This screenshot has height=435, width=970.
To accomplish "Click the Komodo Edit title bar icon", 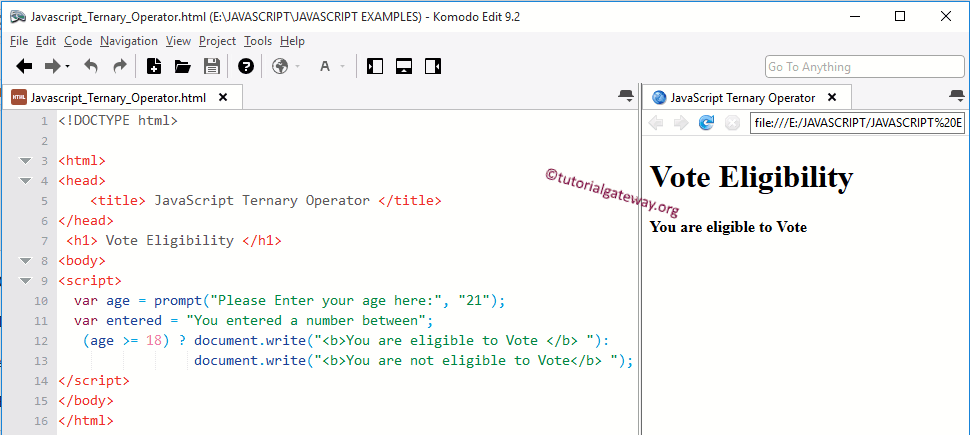I will pos(17,17).
